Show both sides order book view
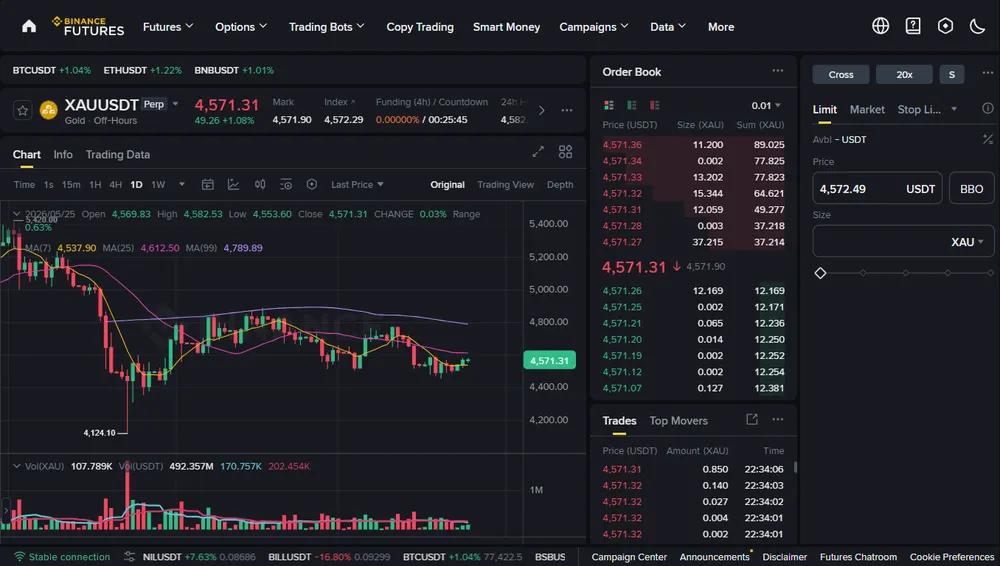Screen dimensions: 1000x566 tap(609, 105)
